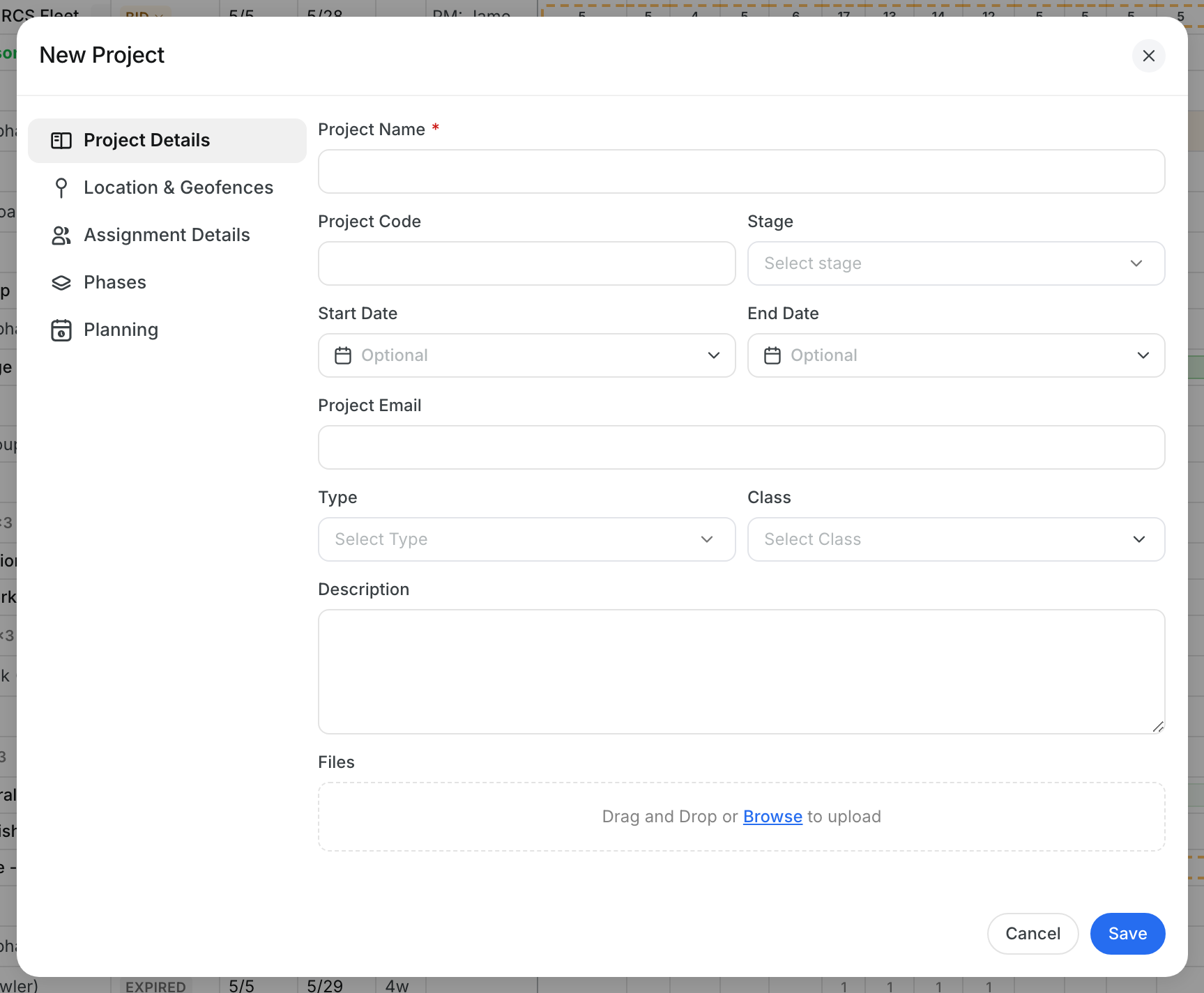Viewport: 1204px width, 993px height.
Task: Click the Start Date calendar icon
Action: pyautogui.click(x=343, y=355)
